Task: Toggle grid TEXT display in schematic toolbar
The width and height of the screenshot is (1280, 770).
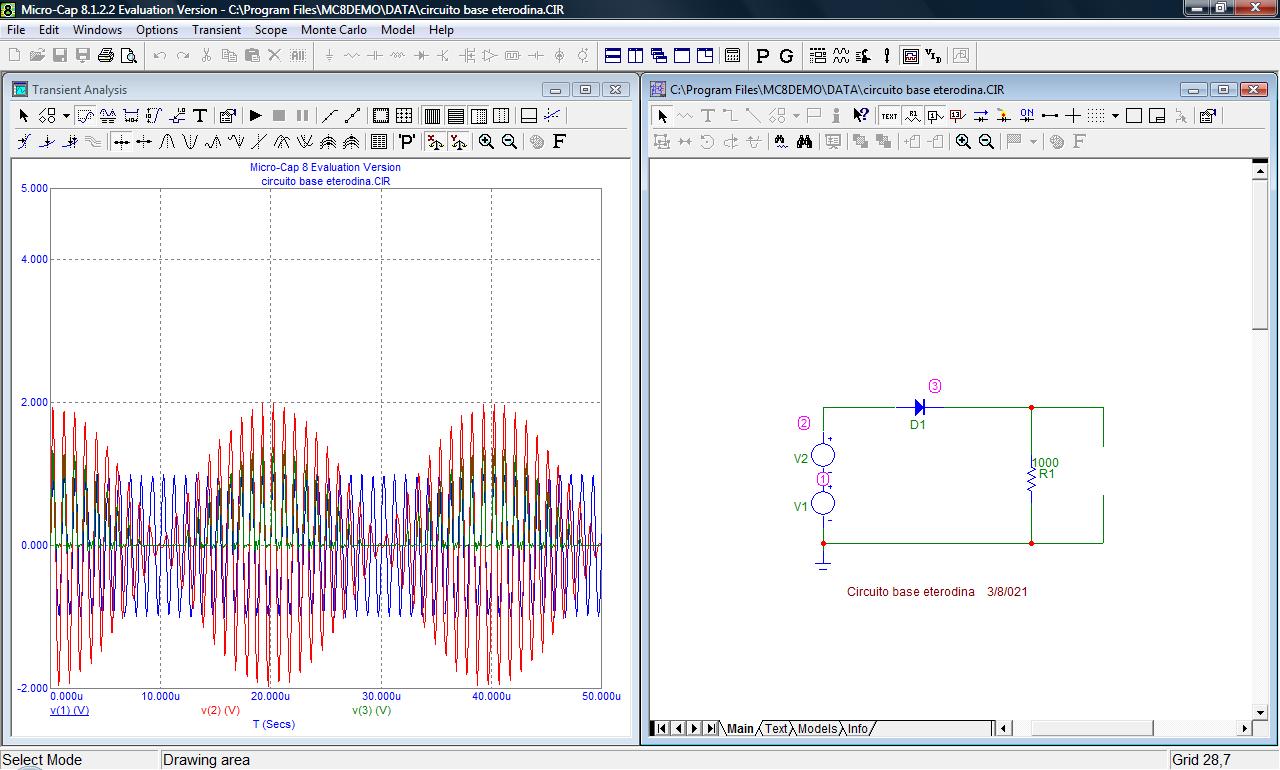Action: 889,116
